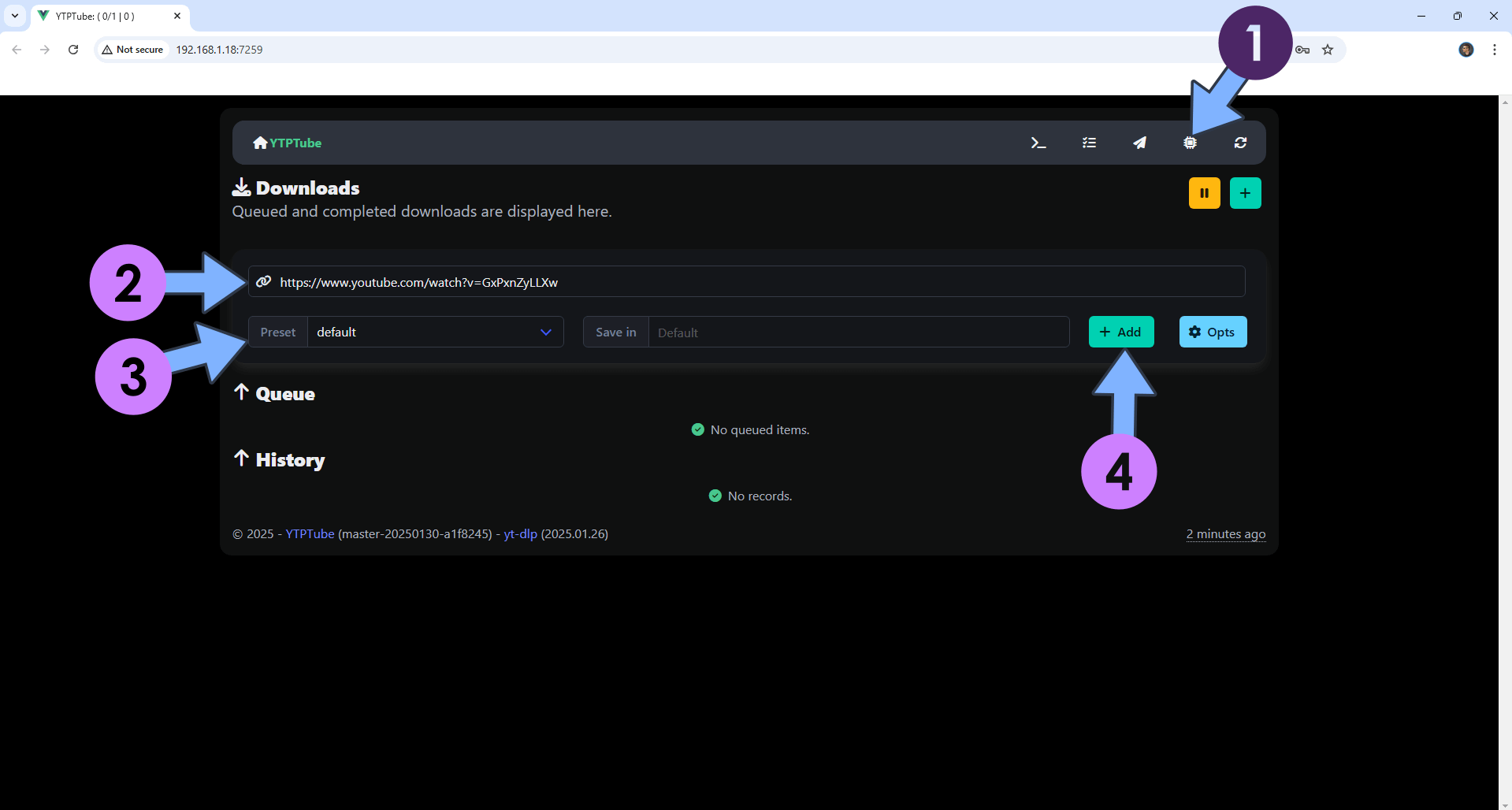1512x810 pixels.
Task: Open the presets chip icon in navbar
Action: (1190, 143)
